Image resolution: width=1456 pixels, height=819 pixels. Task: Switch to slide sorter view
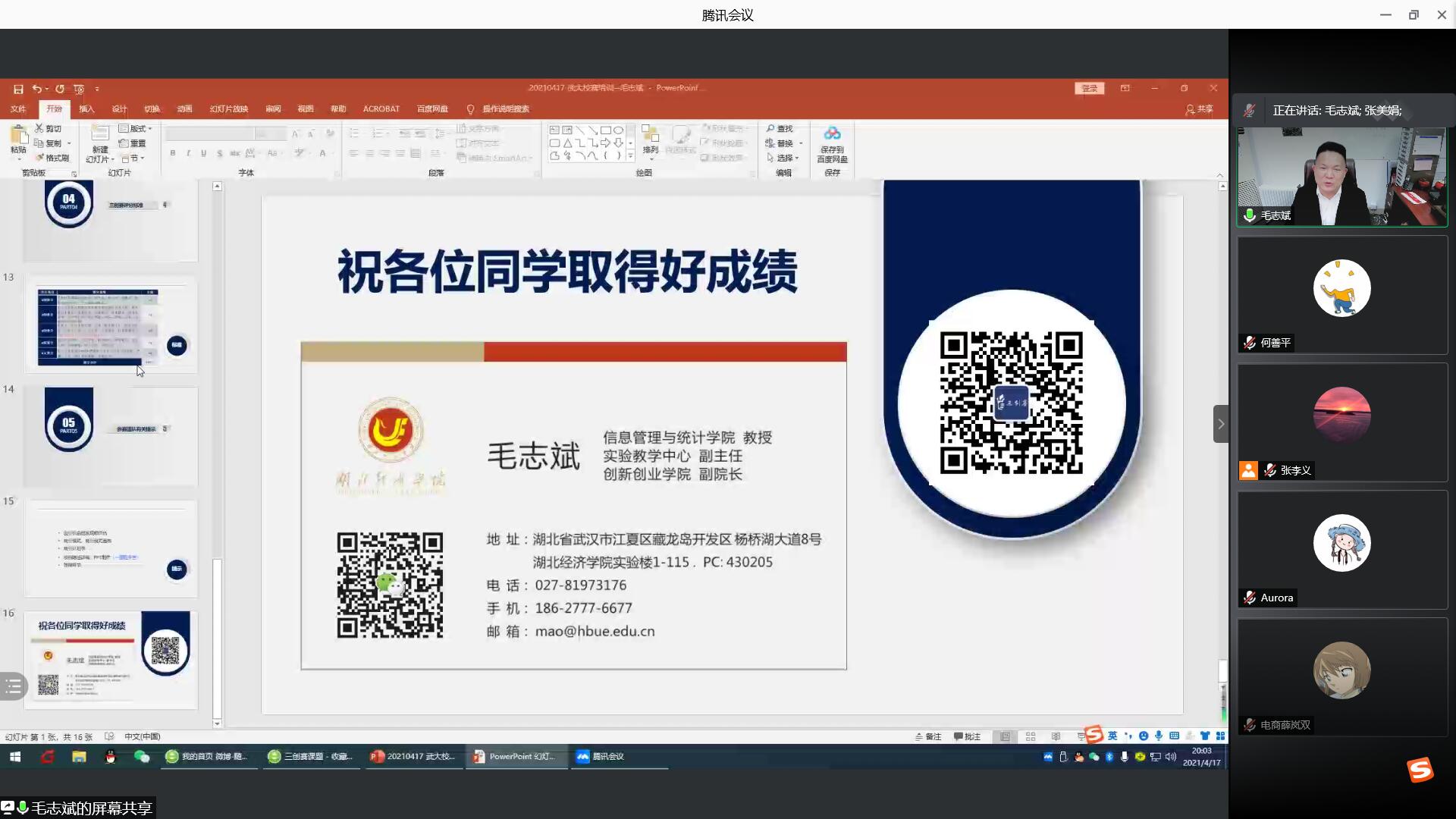[x=1031, y=736]
